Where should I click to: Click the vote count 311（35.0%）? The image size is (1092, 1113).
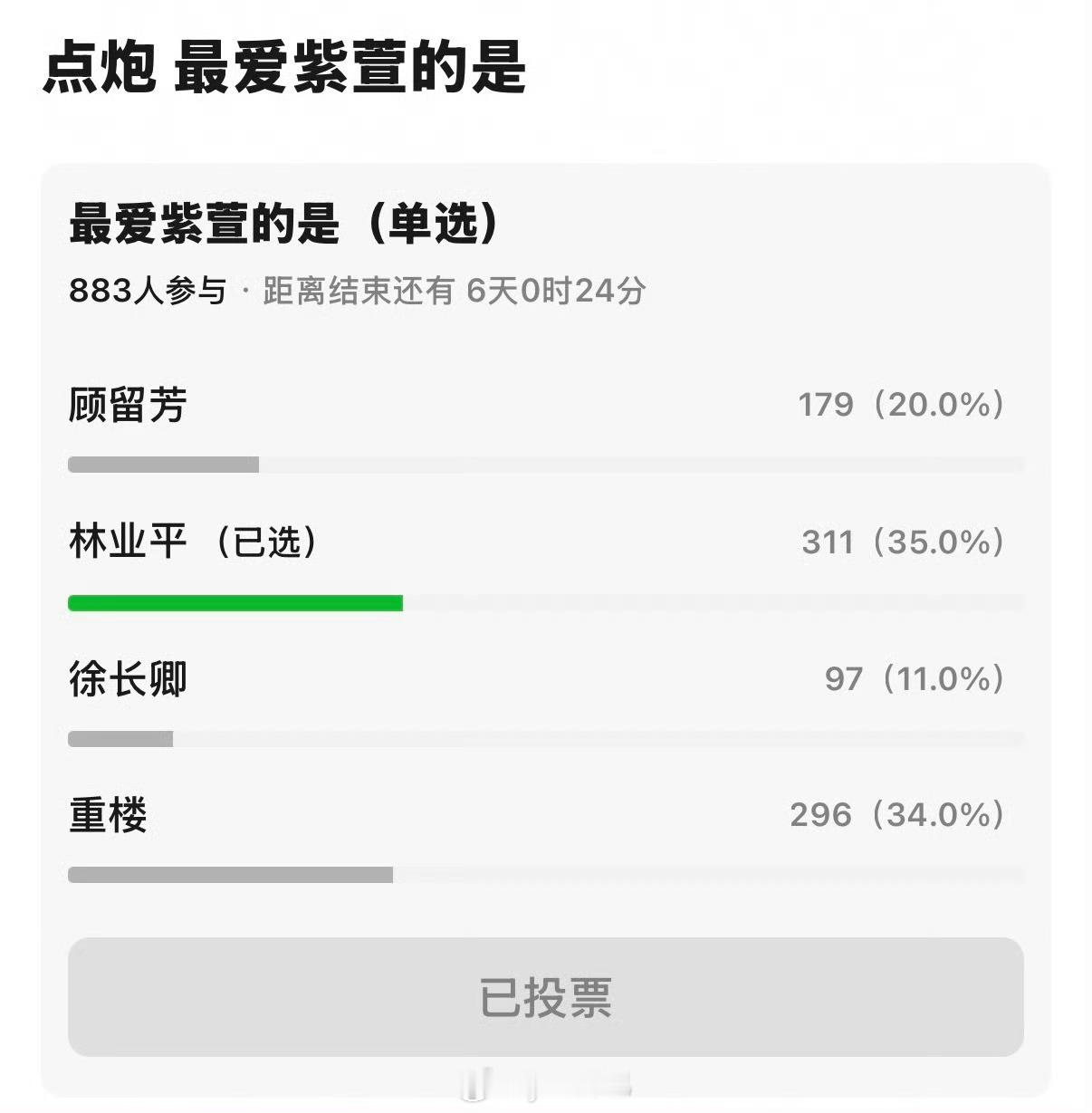[x=901, y=541]
